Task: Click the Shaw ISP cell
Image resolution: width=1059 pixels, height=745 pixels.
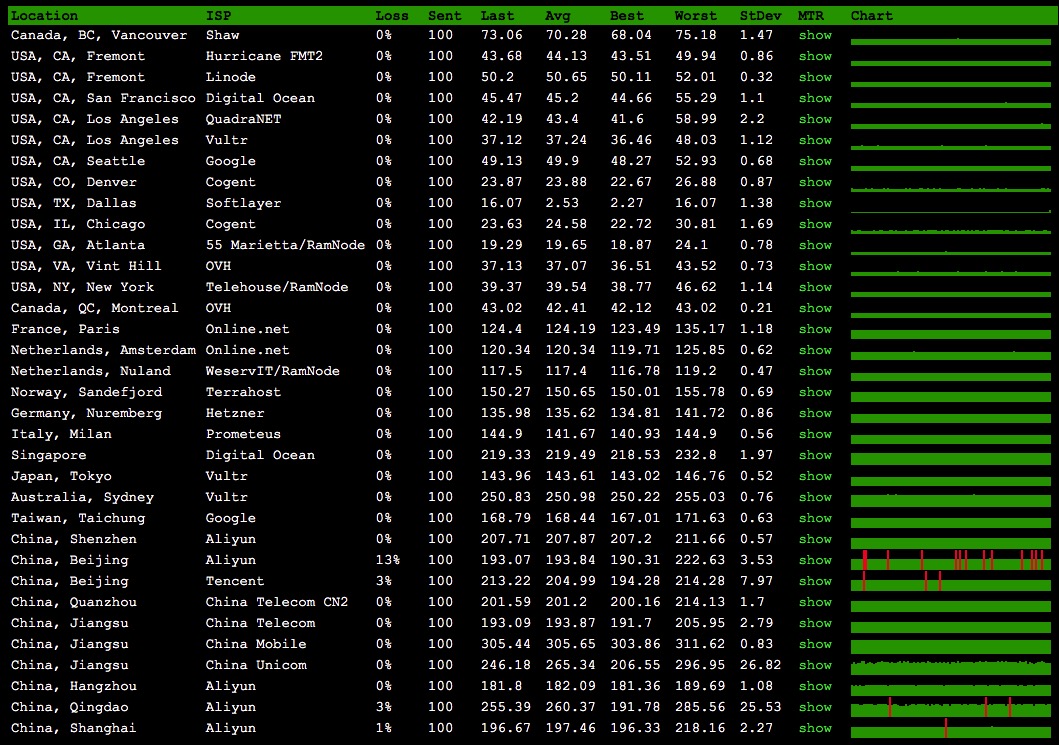Action: 222,35
